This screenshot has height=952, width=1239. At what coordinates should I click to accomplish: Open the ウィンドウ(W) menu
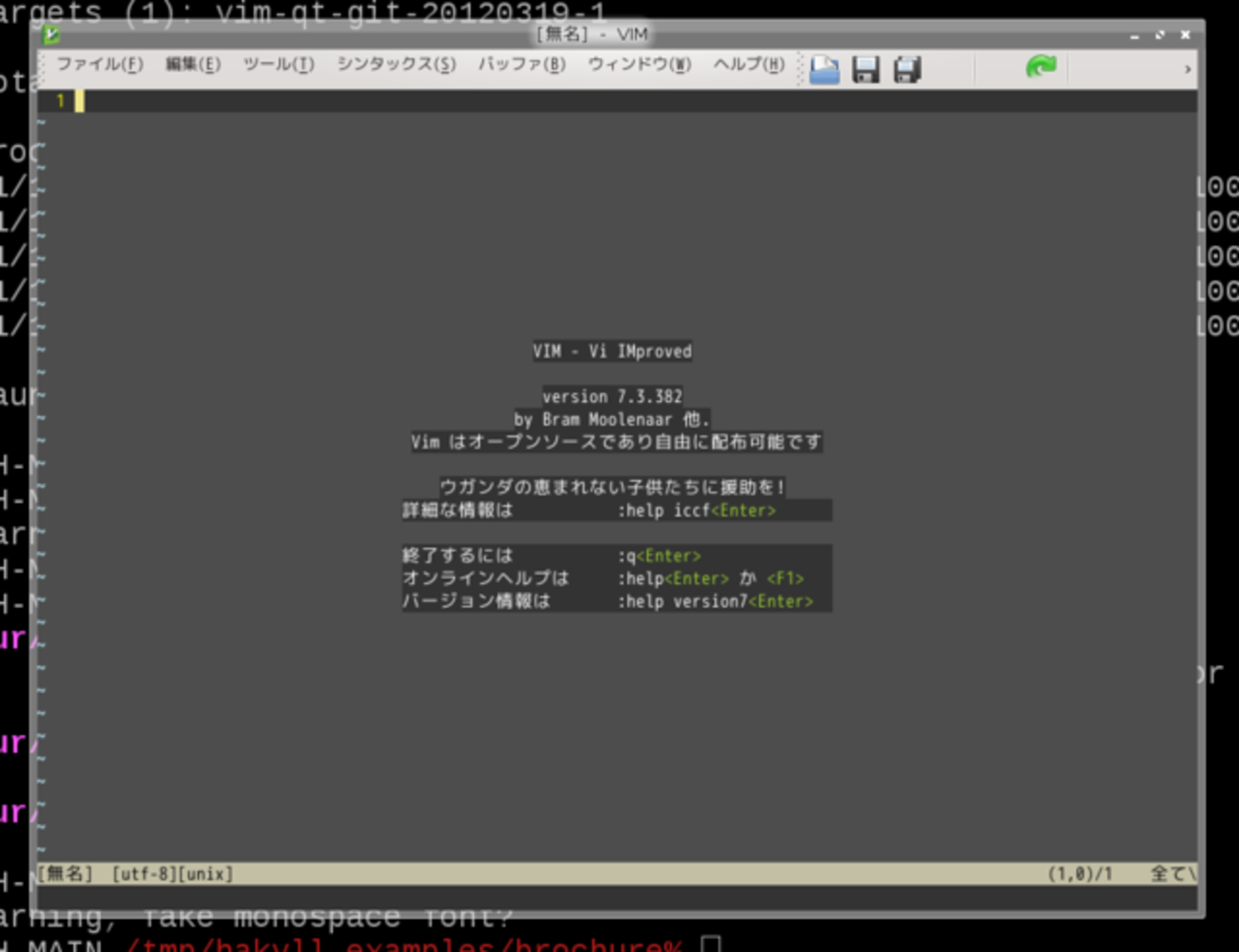pos(639,65)
